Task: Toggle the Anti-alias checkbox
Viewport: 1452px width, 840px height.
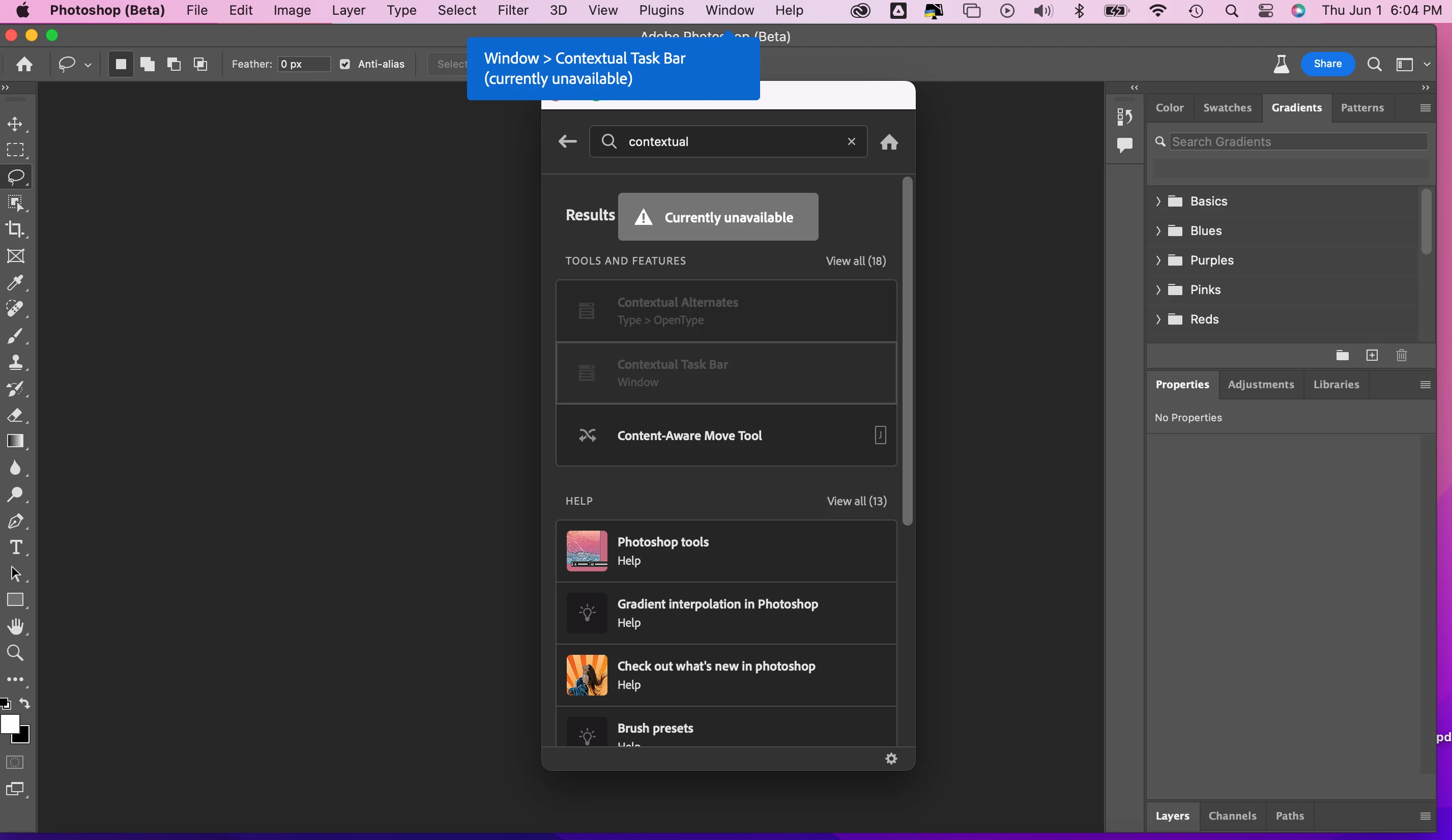Action: coord(344,64)
